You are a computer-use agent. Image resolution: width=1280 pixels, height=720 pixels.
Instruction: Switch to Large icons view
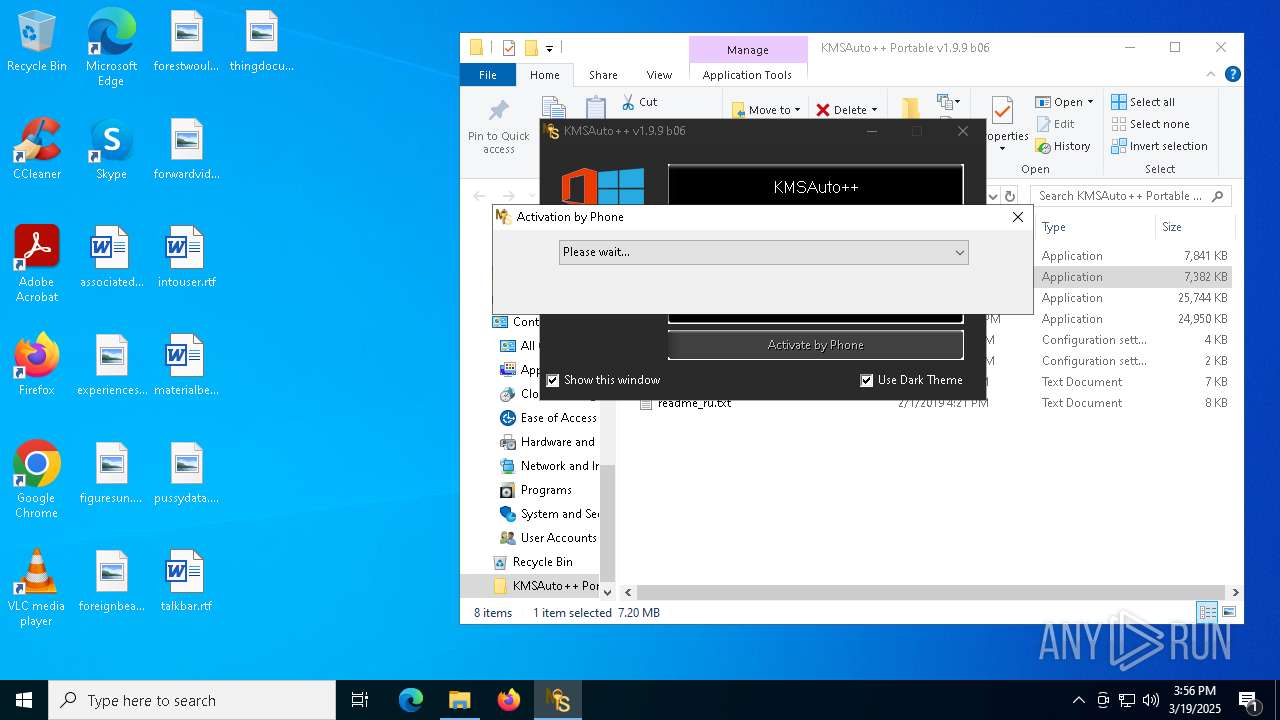[x=1229, y=612]
